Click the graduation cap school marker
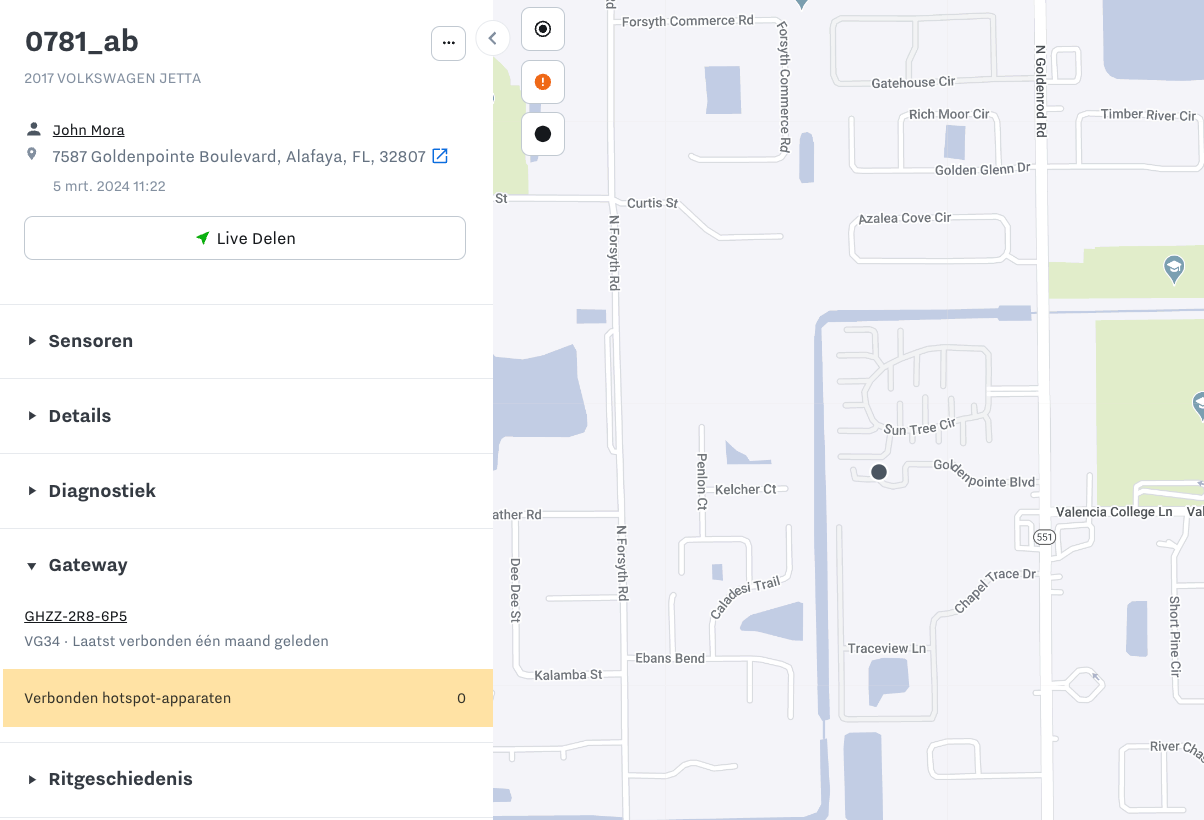 [1174, 268]
